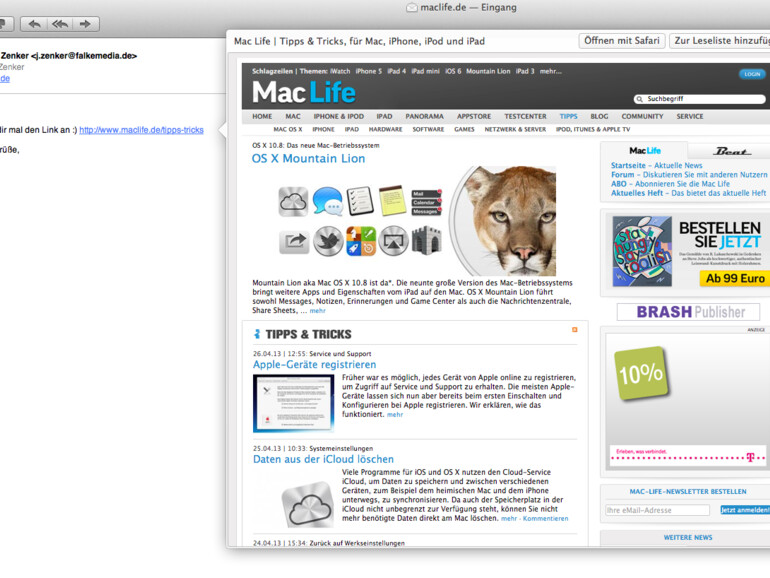The height and width of the screenshot is (578, 770).
Task: Click Forum – Diskutieren Sie link
Action: 689,175
